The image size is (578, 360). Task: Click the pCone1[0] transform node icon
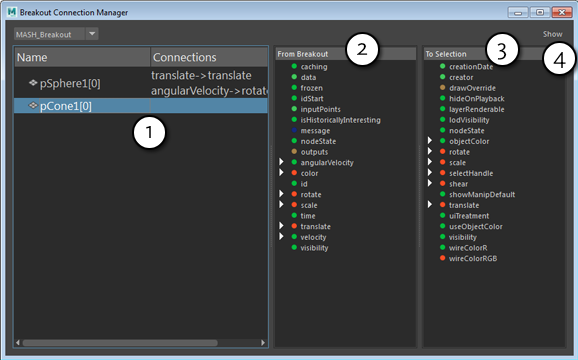(33, 105)
